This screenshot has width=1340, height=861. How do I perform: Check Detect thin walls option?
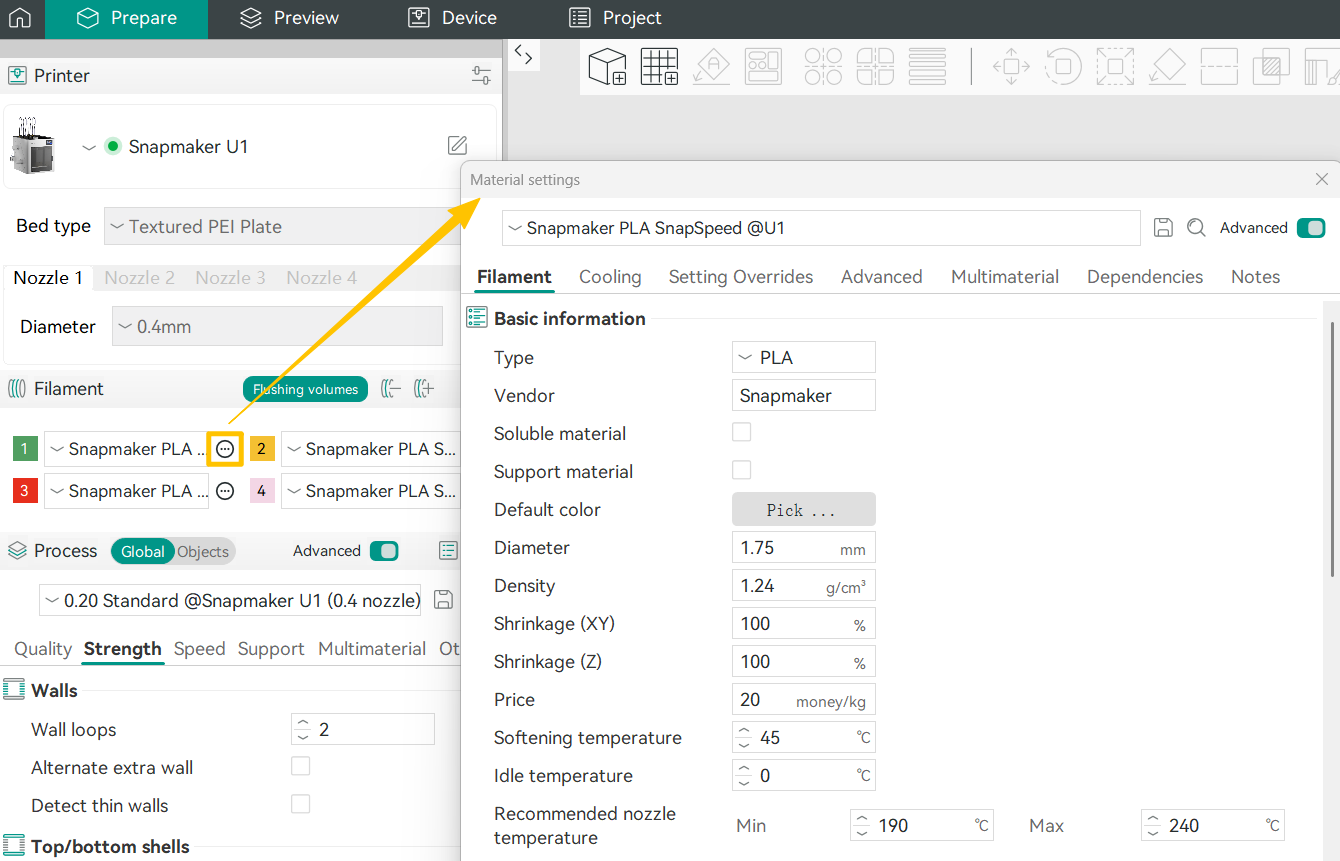click(300, 804)
